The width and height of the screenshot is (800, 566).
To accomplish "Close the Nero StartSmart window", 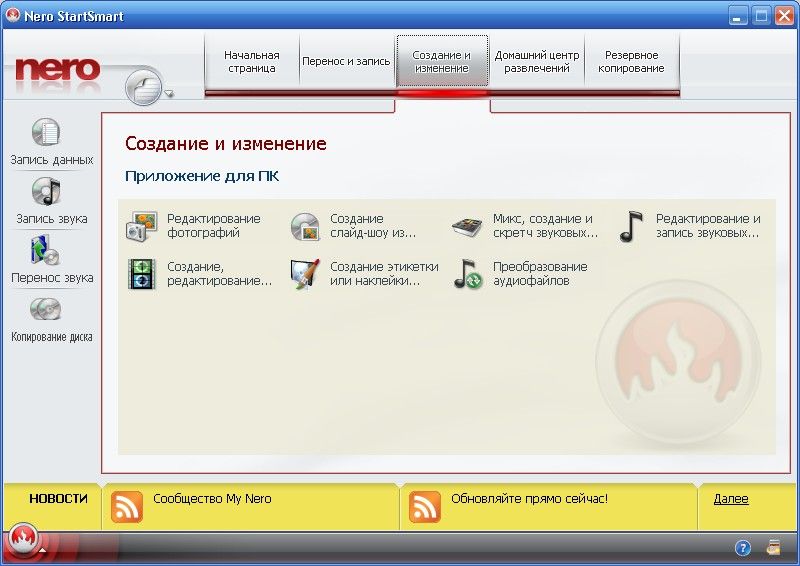I will (784, 16).
